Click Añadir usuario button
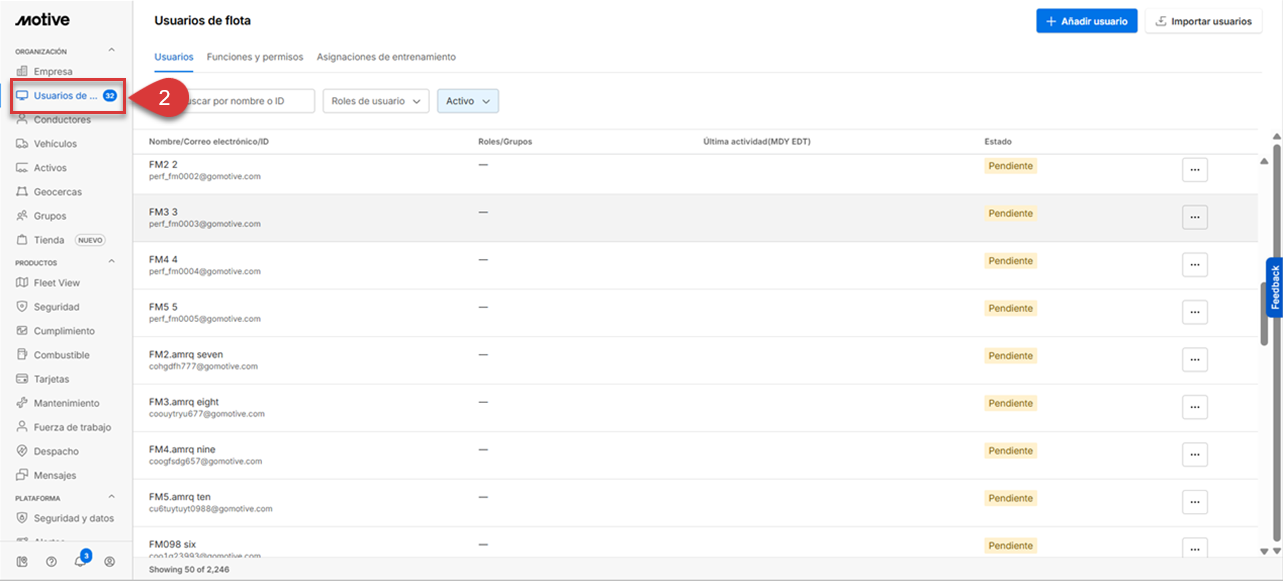The image size is (1284, 581). pyautogui.click(x=1086, y=21)
